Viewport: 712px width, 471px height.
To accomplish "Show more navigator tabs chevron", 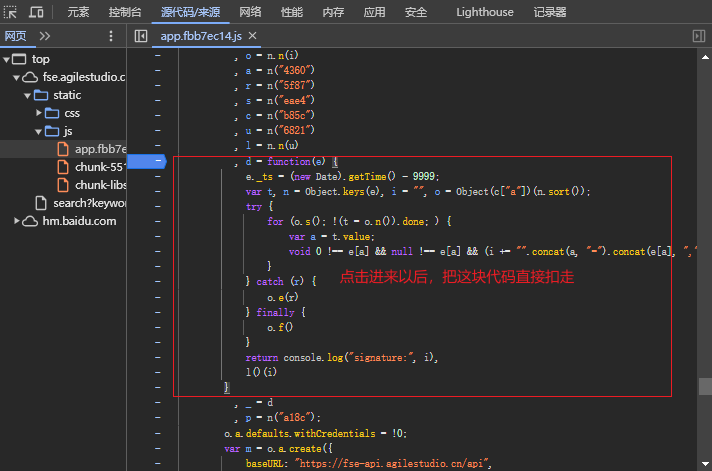I will pyautogui.click(x=44, y=36).
